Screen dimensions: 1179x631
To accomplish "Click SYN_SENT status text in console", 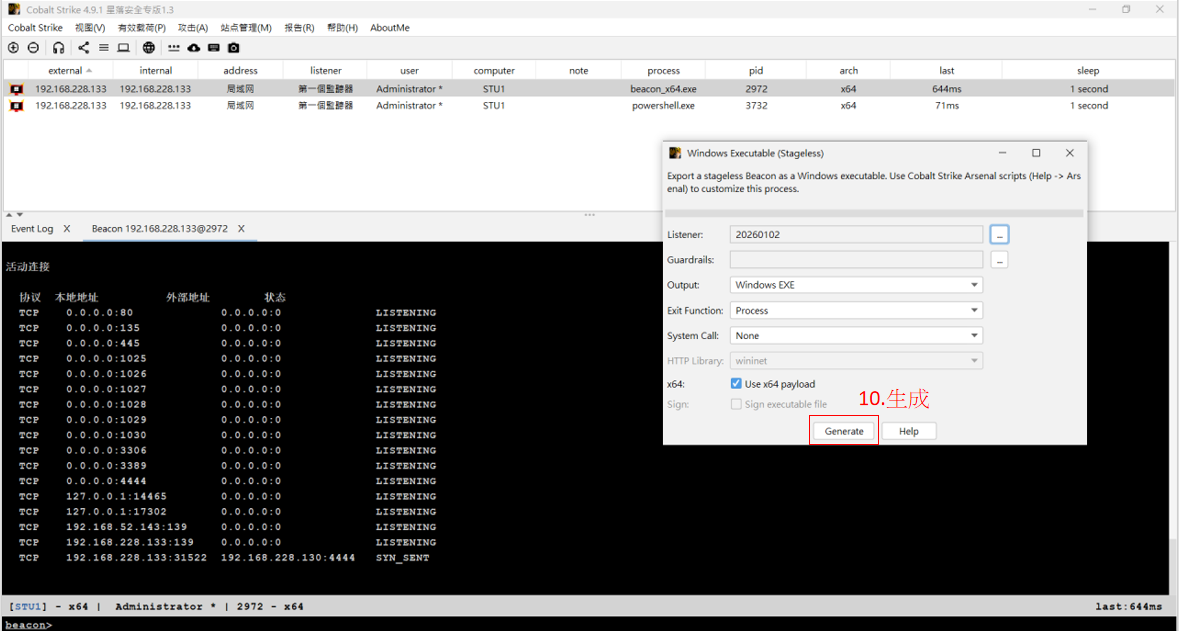I will (x=403, y=558).
